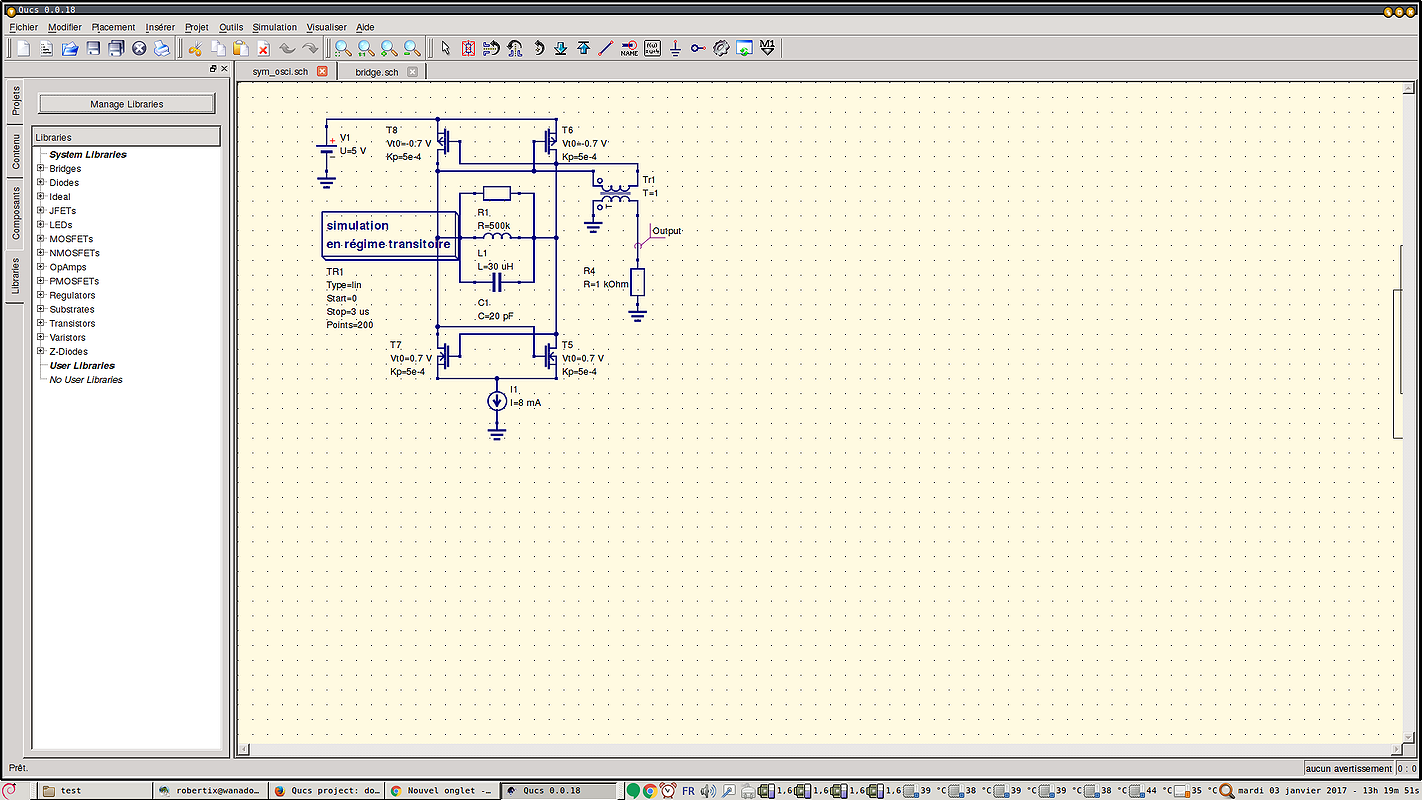
Task: Expand the Z-Diodes library
Action: 41,351
